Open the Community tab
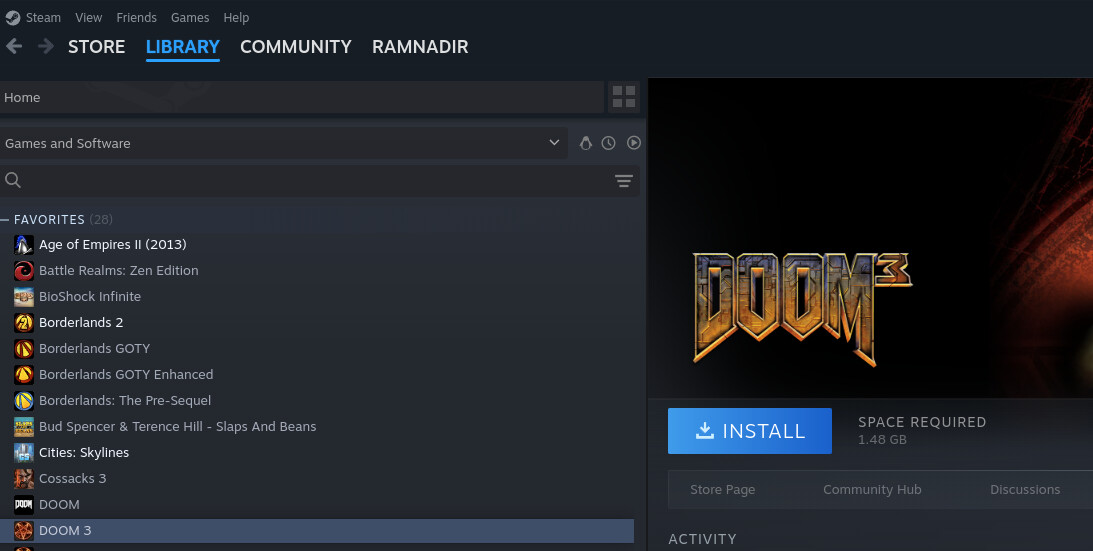The image size is (1093, 551). pos(295,46)
